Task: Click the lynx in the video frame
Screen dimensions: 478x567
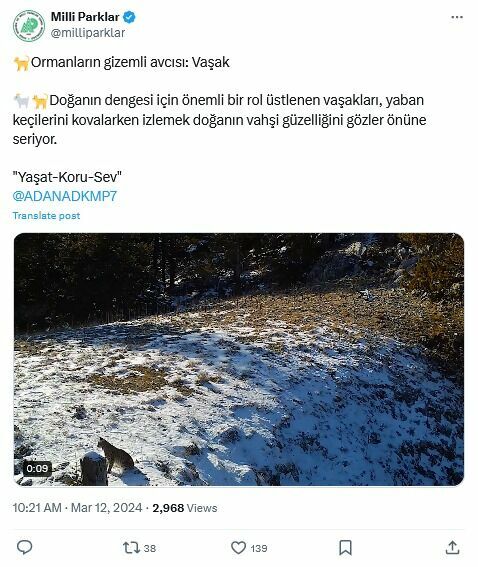Action: tap(116, 455)
